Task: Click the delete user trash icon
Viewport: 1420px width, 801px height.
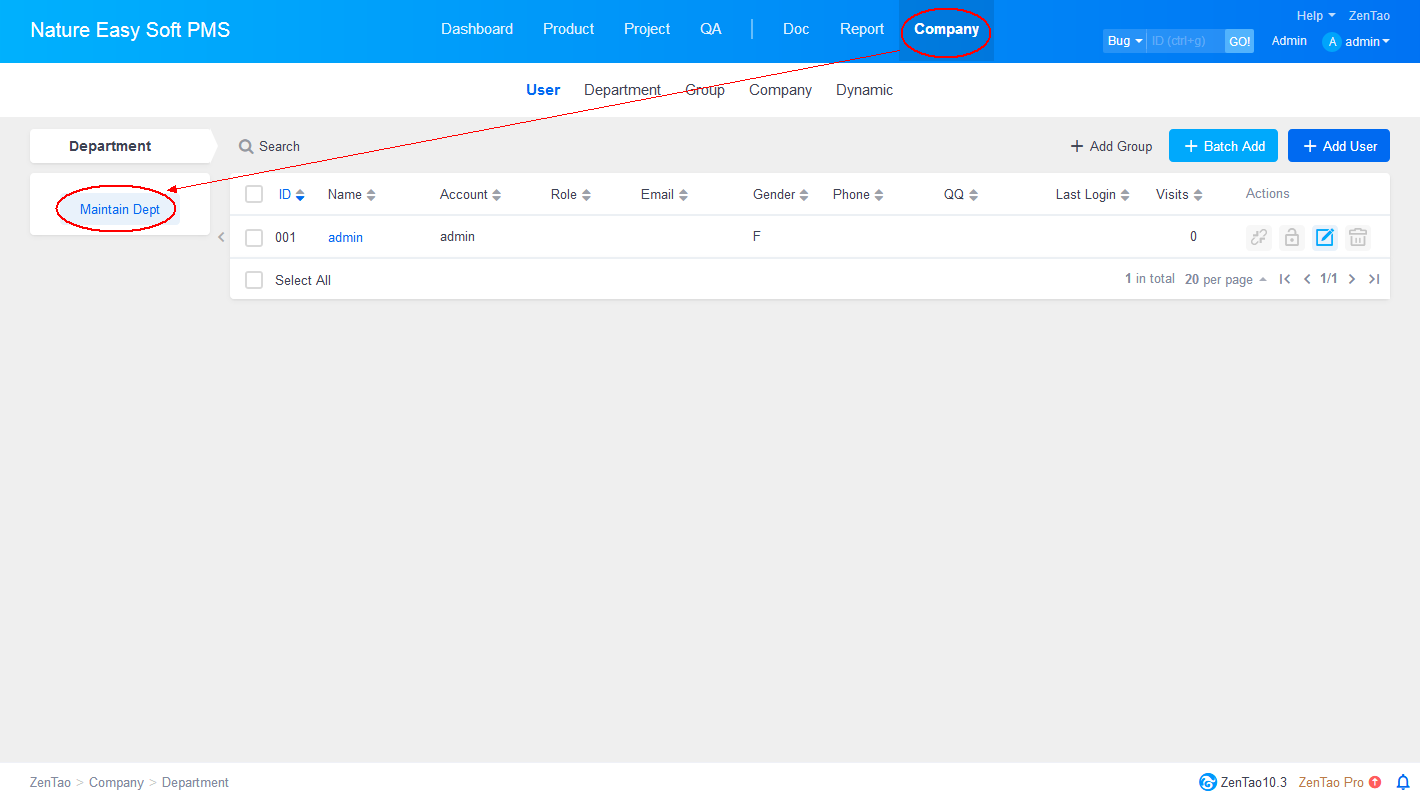Action: click(x=1357, y=237)
